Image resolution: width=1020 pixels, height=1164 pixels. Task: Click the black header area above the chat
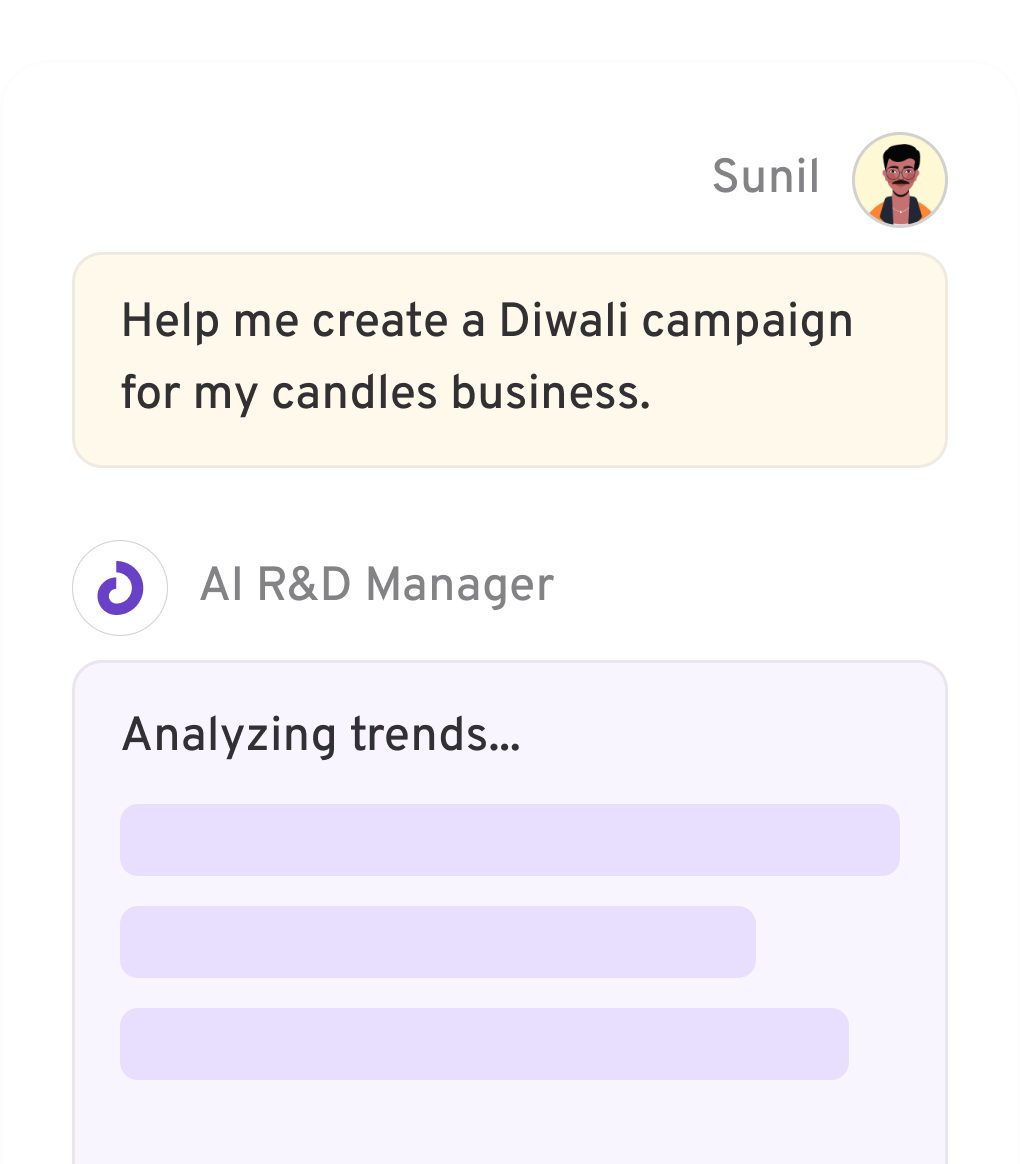click(x=509, y=28)
